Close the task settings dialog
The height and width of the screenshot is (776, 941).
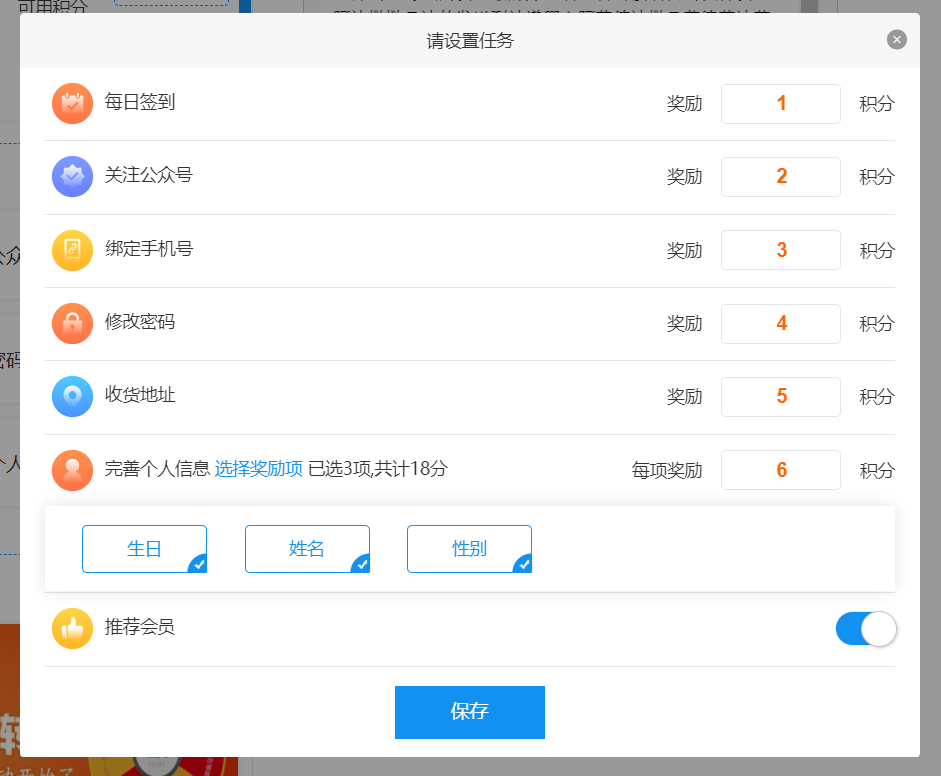point(897,40)
